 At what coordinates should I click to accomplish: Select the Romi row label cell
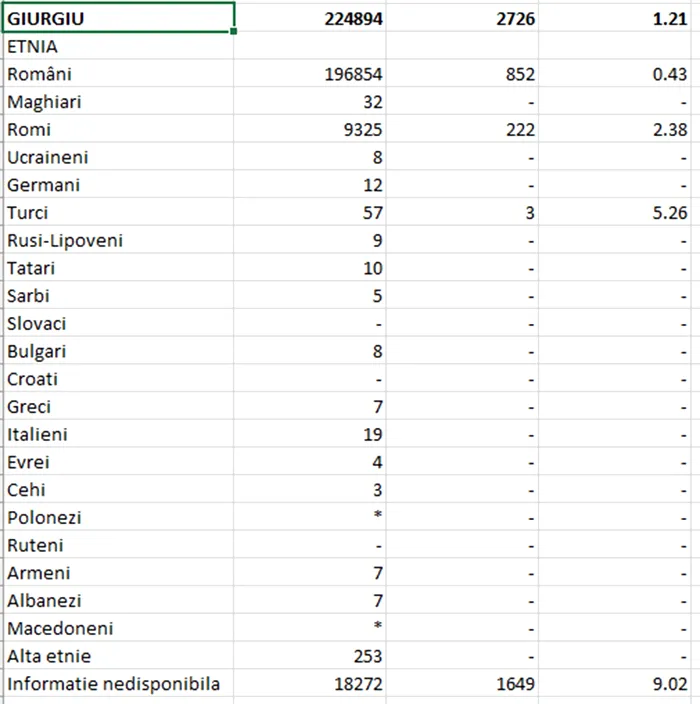[x=118, y=130]
